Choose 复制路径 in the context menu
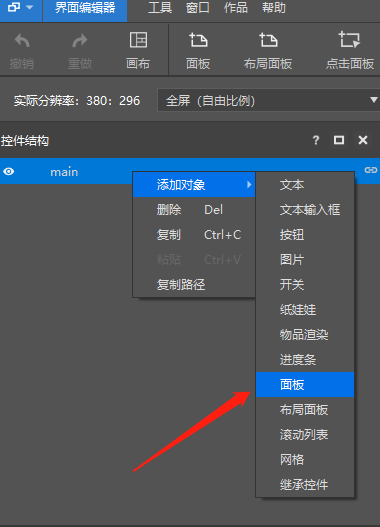 (194, 285)
